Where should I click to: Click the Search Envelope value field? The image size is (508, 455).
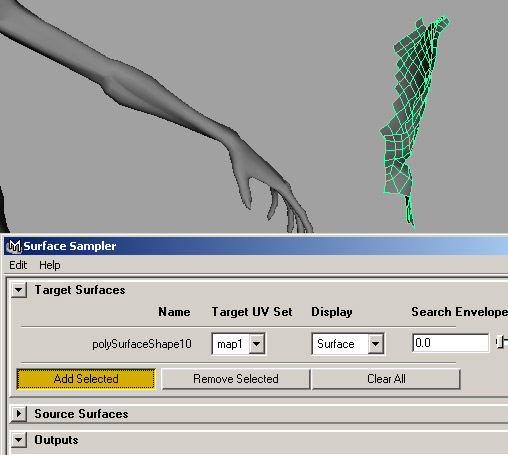coord(451,343)
